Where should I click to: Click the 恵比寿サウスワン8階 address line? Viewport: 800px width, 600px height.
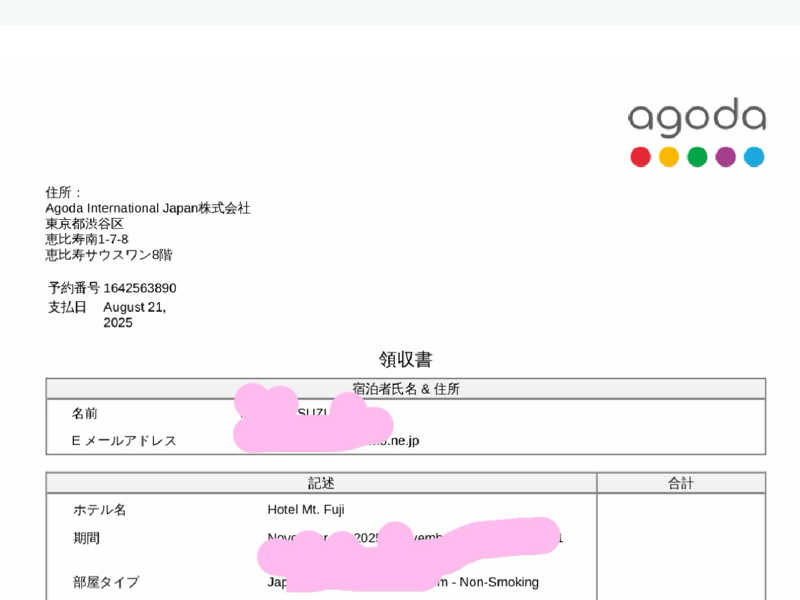109,255
